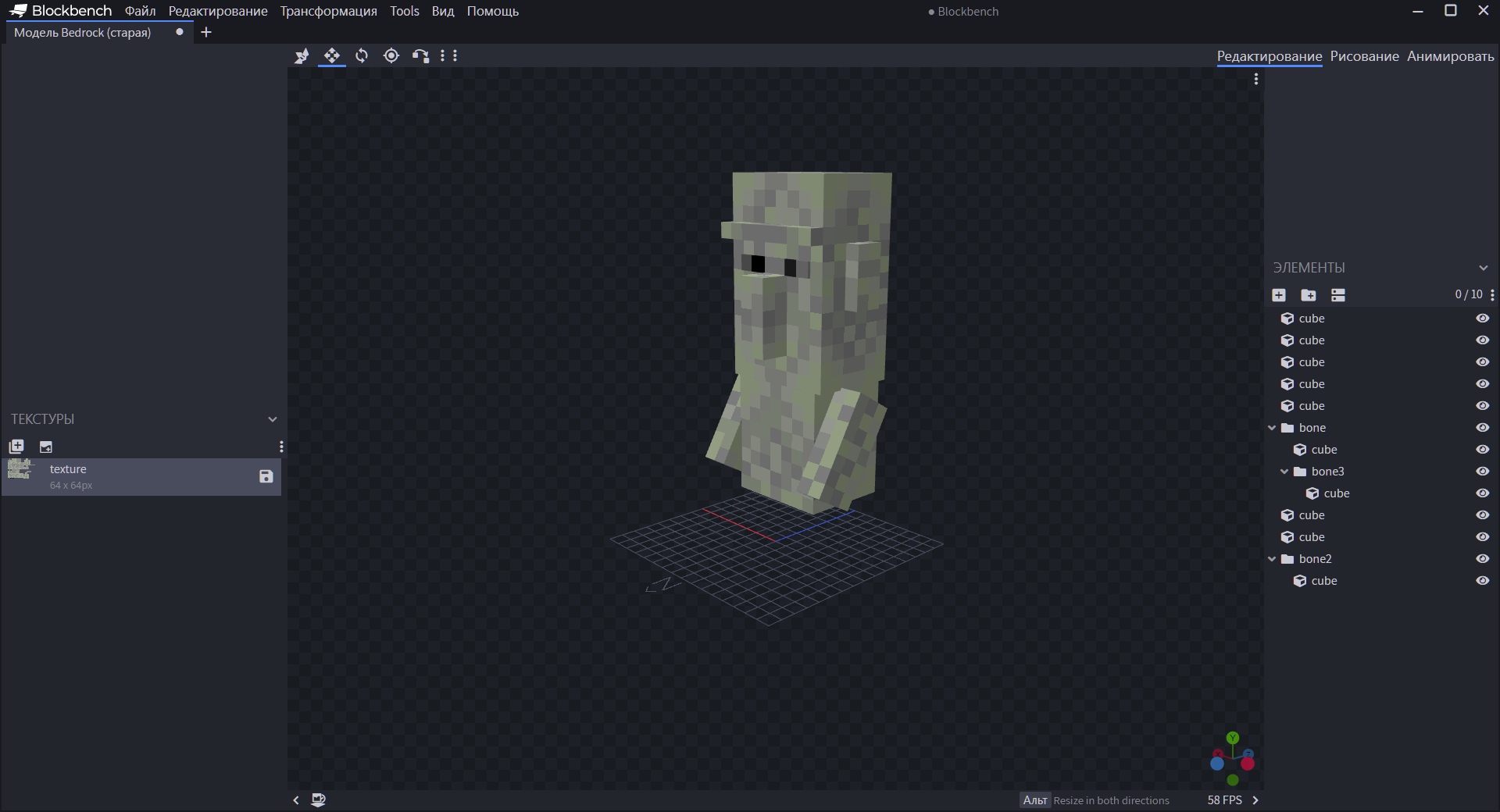Click the Add Group folder icon
Image resolution: width=1500 pixels, height=812 pixels.
coord(1309,295)
